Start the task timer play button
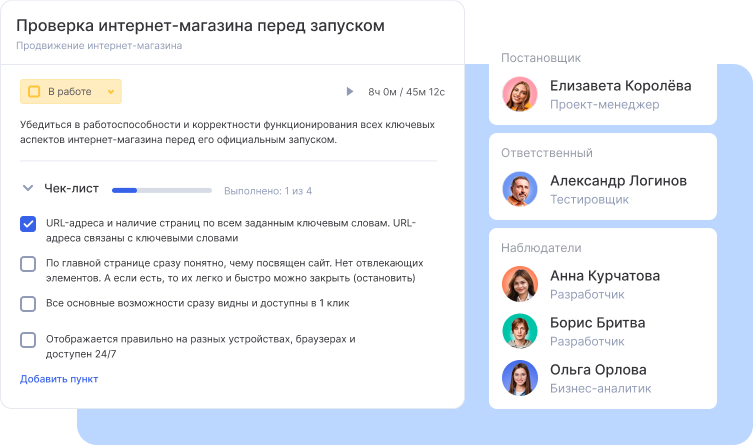Viewport: 753px width, 446px height. tap(350, 92)
